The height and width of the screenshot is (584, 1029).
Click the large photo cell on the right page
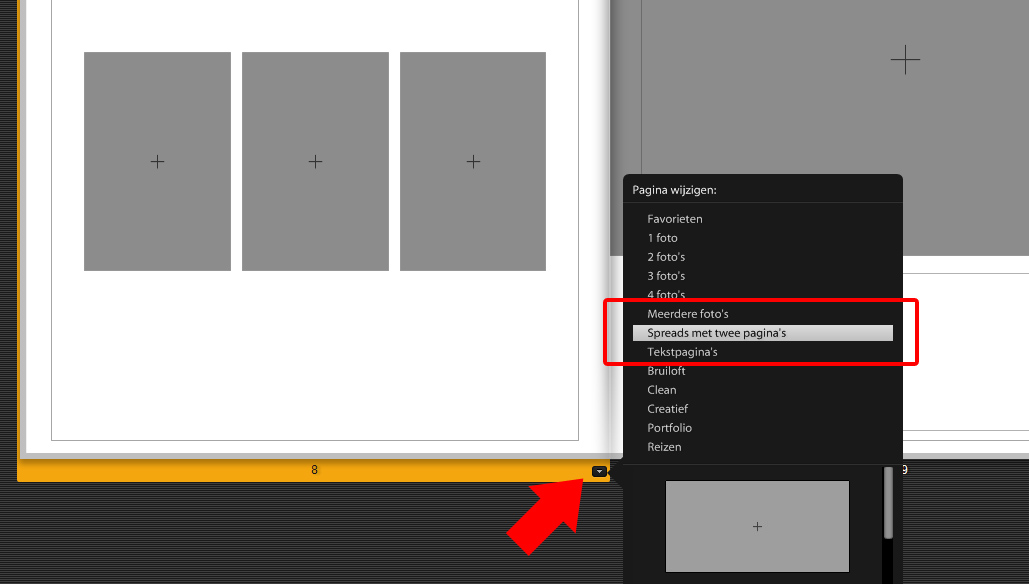905,60
